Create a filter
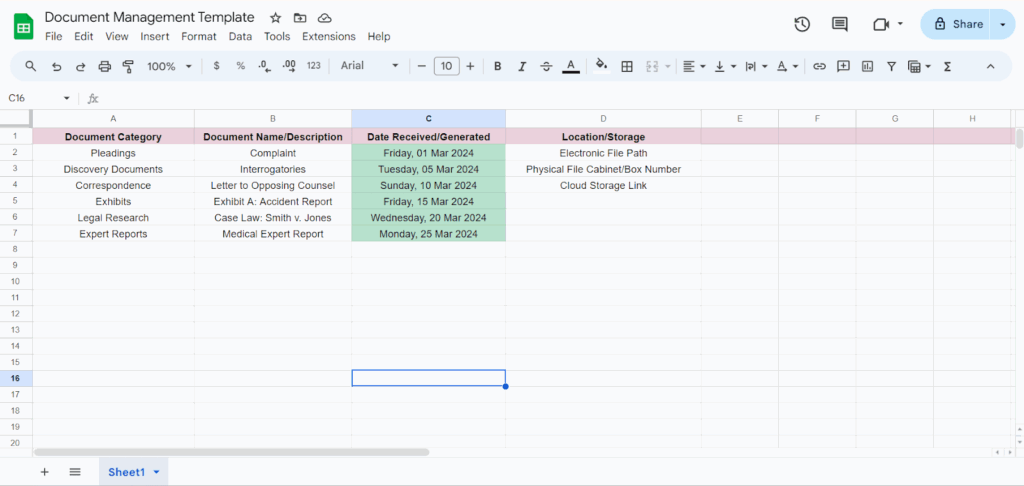This screenshot has height=486, width=1024. coord(891,66)
